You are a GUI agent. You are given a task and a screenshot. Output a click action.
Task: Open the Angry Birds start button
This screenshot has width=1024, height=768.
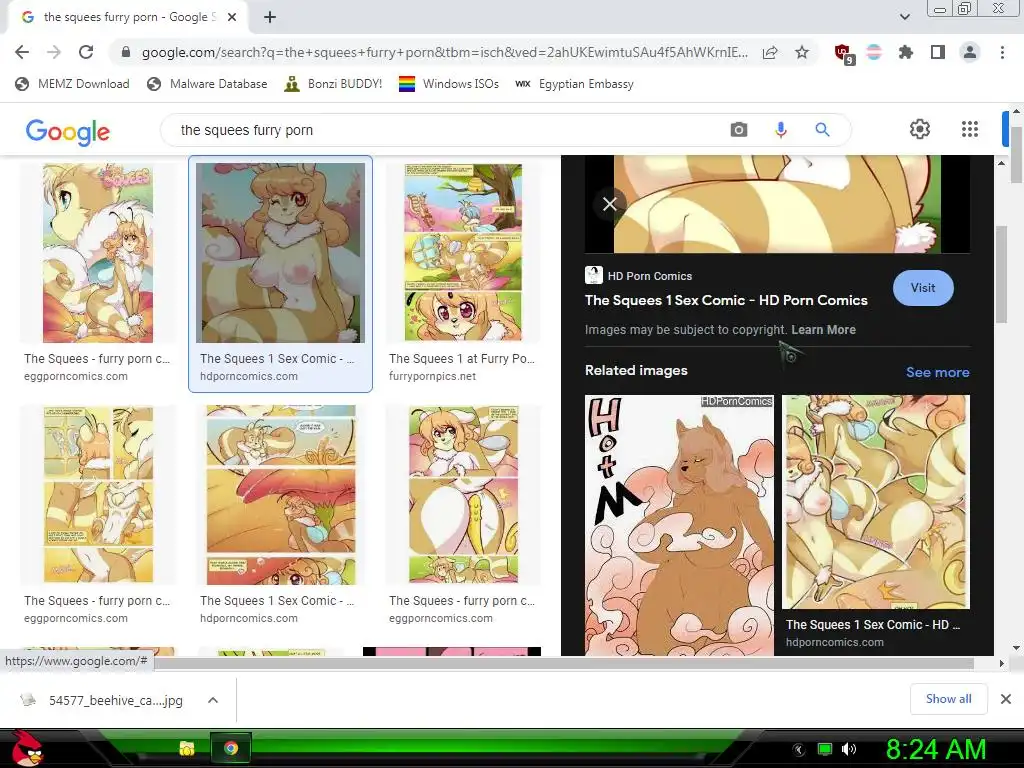point(26,748)
